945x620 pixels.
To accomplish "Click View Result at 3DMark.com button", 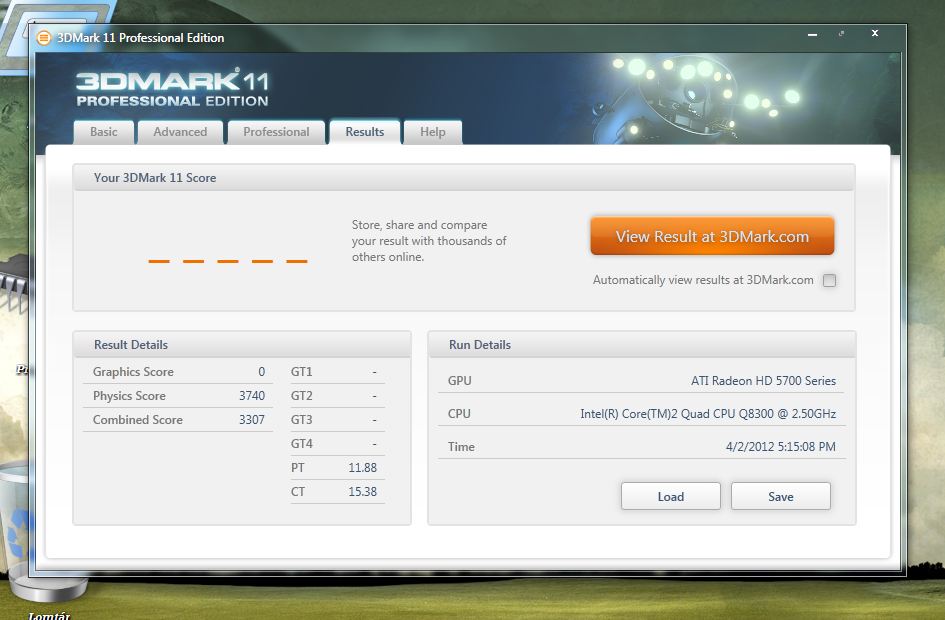I will (712, 236).
